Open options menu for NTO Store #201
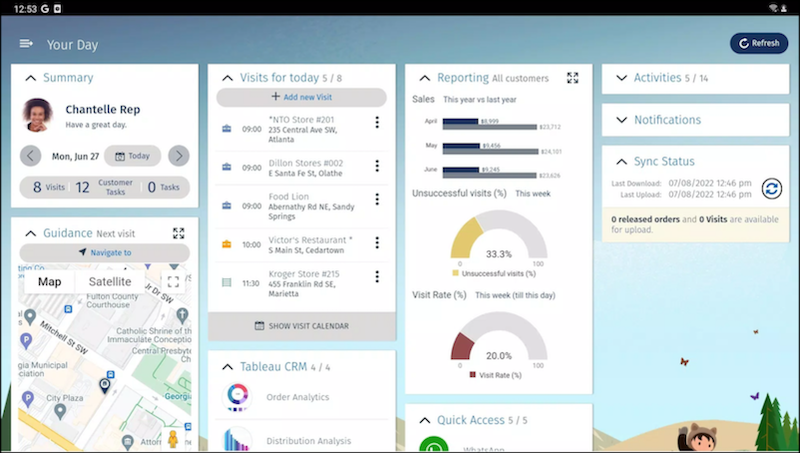Viewport: 800px width, 453px height. pyautogui.click(x=377, y=123)
